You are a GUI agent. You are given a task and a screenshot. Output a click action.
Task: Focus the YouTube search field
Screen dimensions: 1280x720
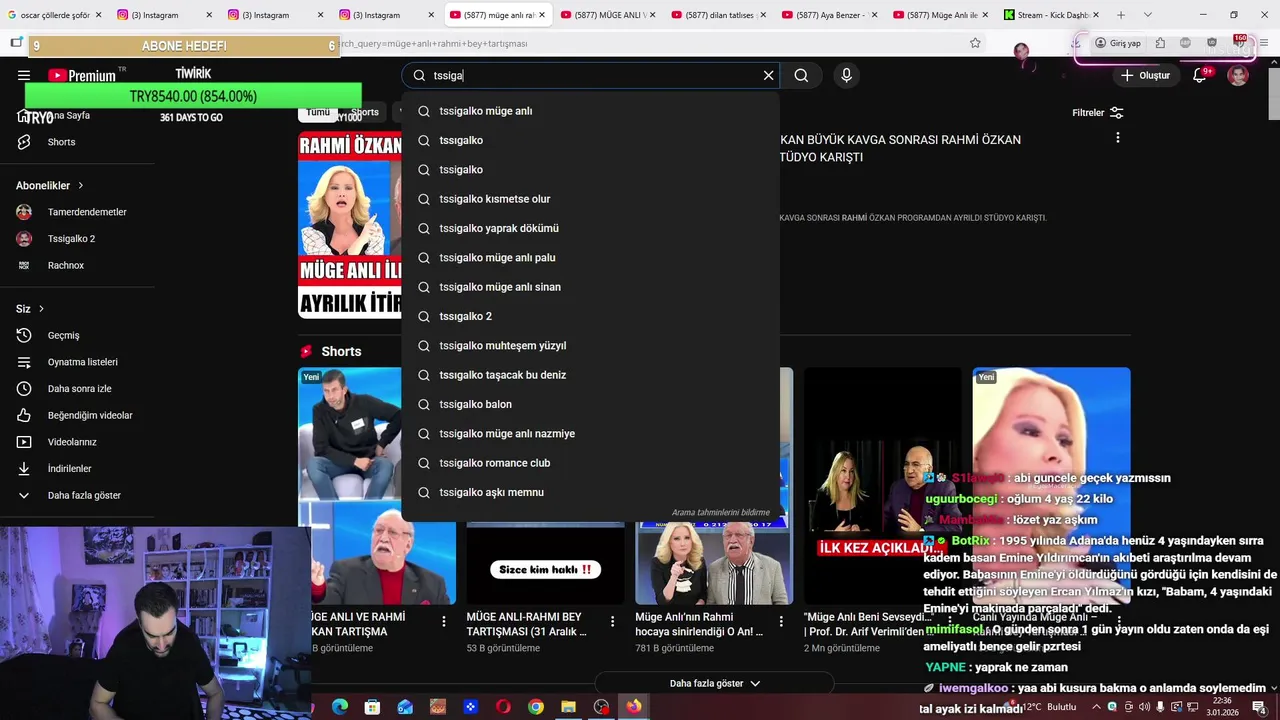click(x=590, y=75)
